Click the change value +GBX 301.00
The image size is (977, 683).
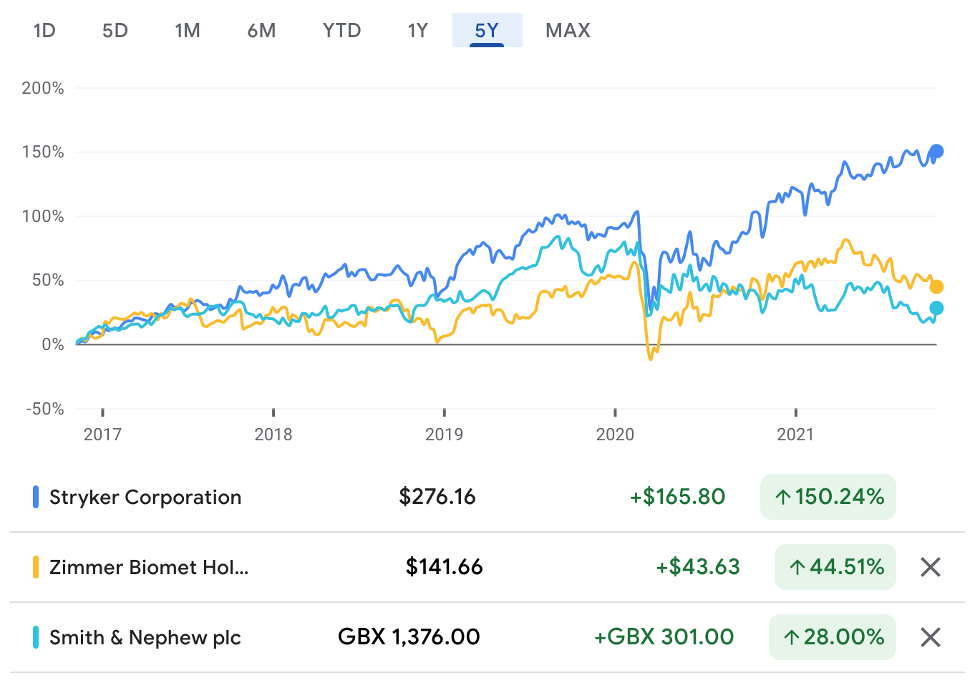click(664, 637)
